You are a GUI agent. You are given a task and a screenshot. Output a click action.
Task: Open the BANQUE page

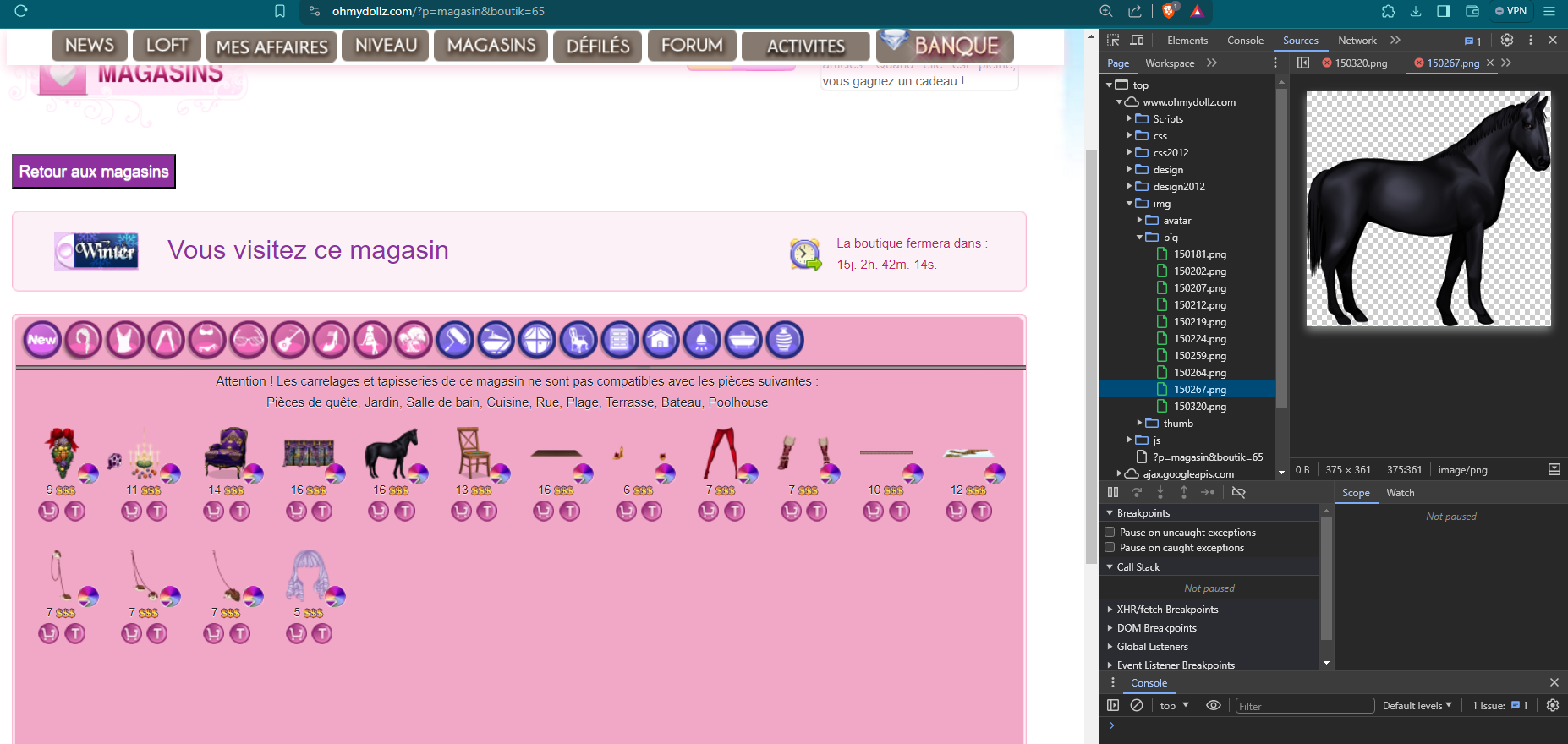[945, 45]
